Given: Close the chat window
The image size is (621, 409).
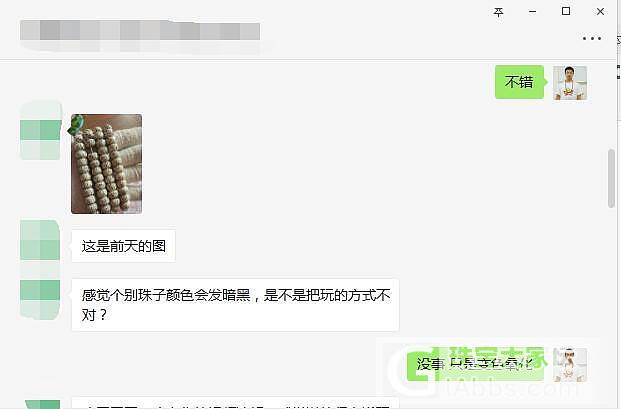Looking at the screenshot, I should click(600, 12).
